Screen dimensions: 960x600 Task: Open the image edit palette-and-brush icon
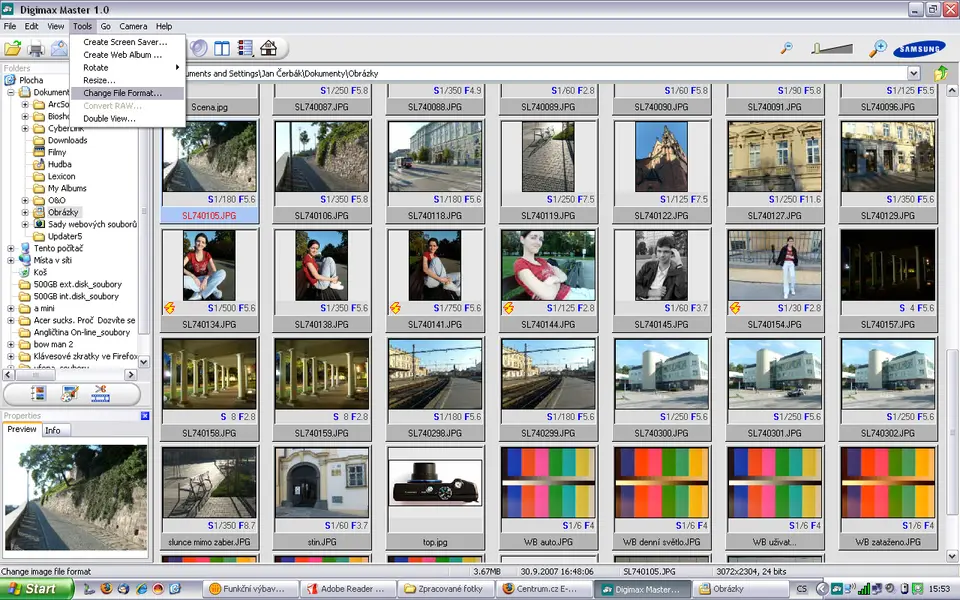69,394
